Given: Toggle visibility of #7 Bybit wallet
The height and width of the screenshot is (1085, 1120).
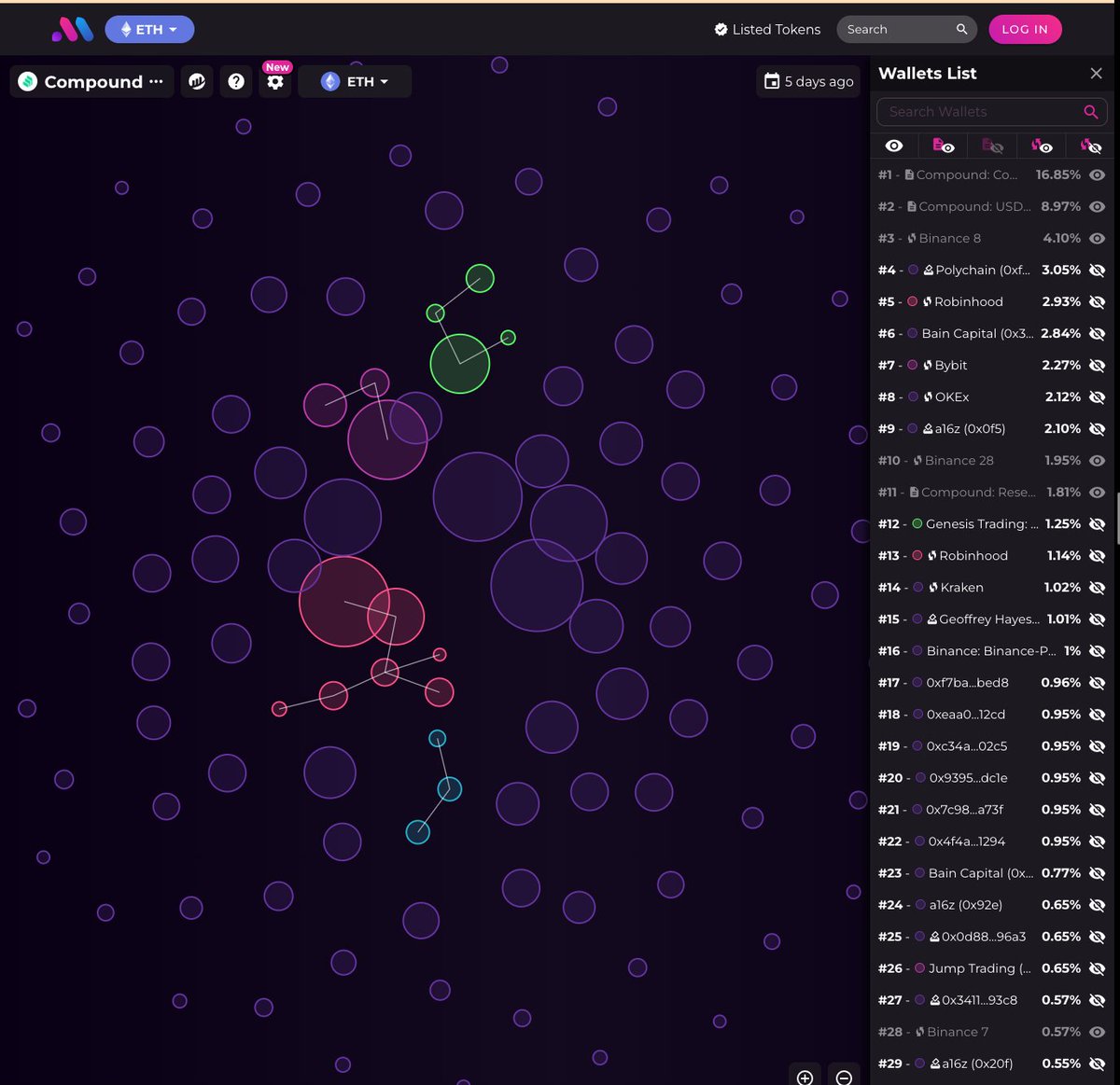Looking at the screenshot, I should (1098, 365).
